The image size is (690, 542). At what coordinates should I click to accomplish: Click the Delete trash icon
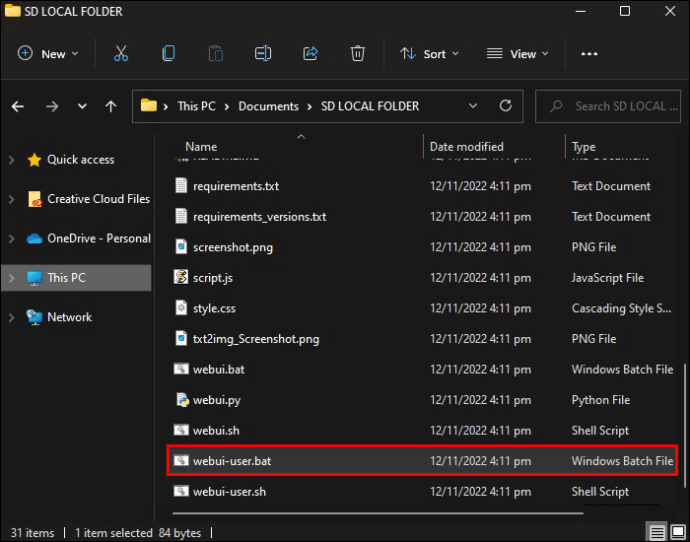point(358,54)
